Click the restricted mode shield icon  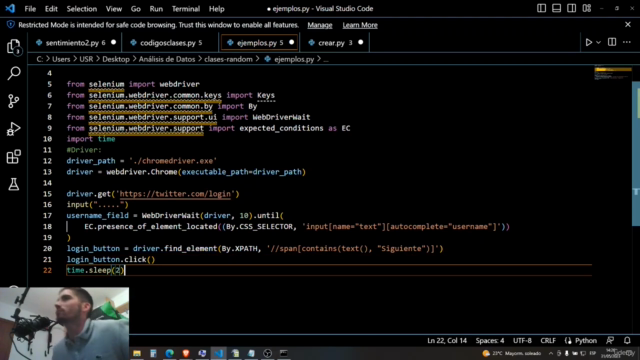tap(11, 24)
